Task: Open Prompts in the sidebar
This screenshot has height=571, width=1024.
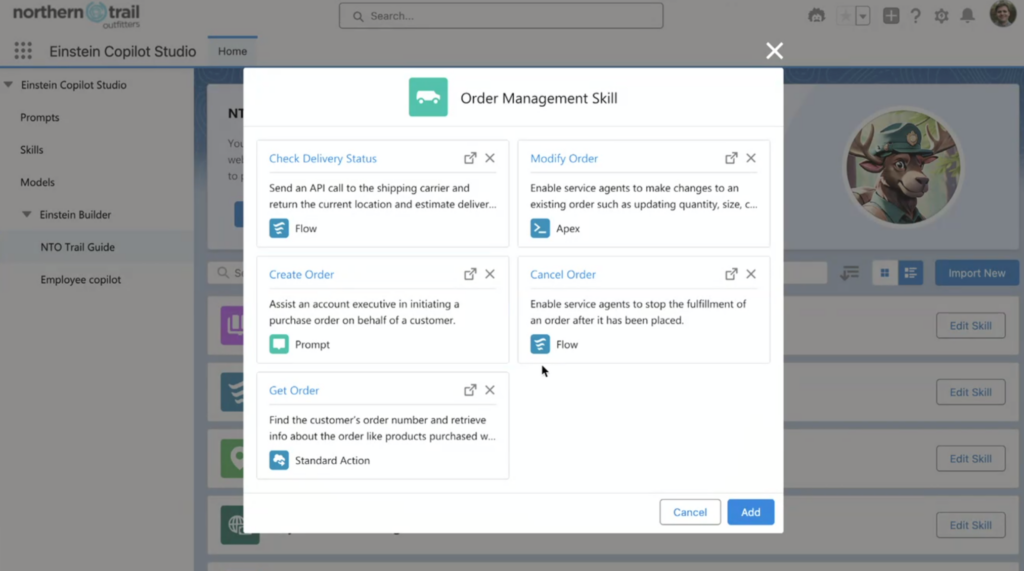Action: pos(39,118)
